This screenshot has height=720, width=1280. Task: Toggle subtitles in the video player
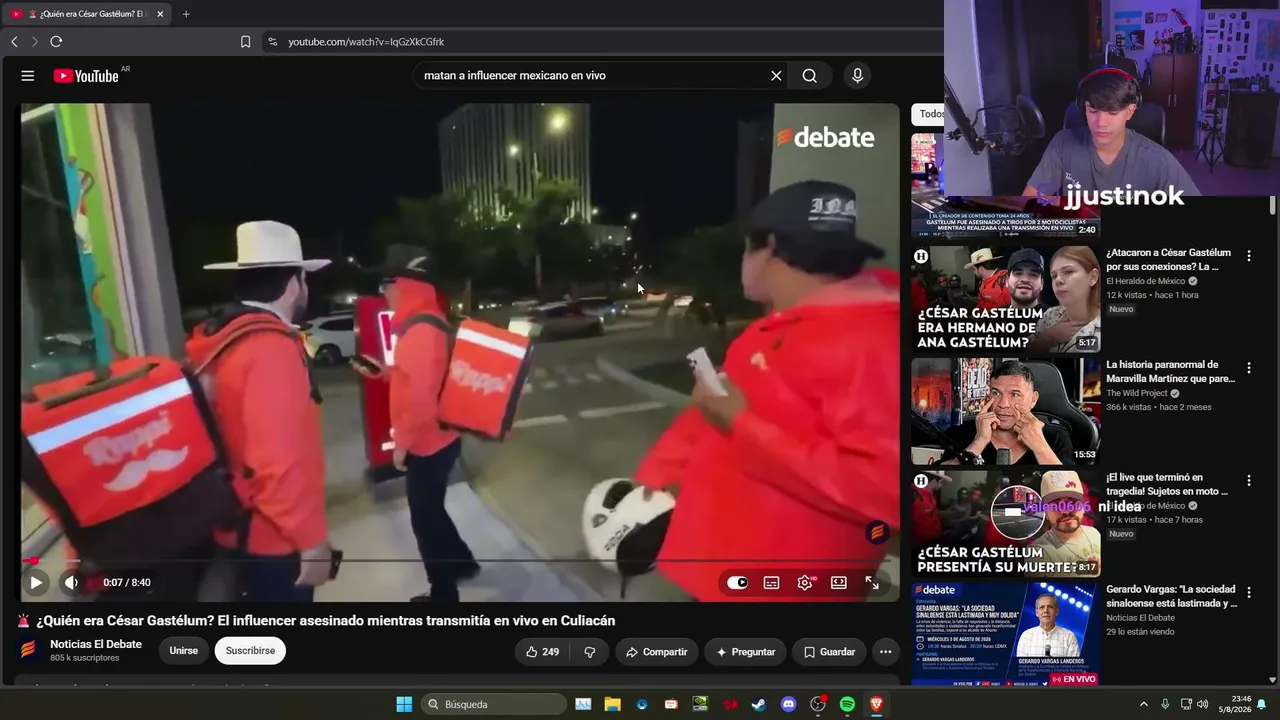click(772, 583)
